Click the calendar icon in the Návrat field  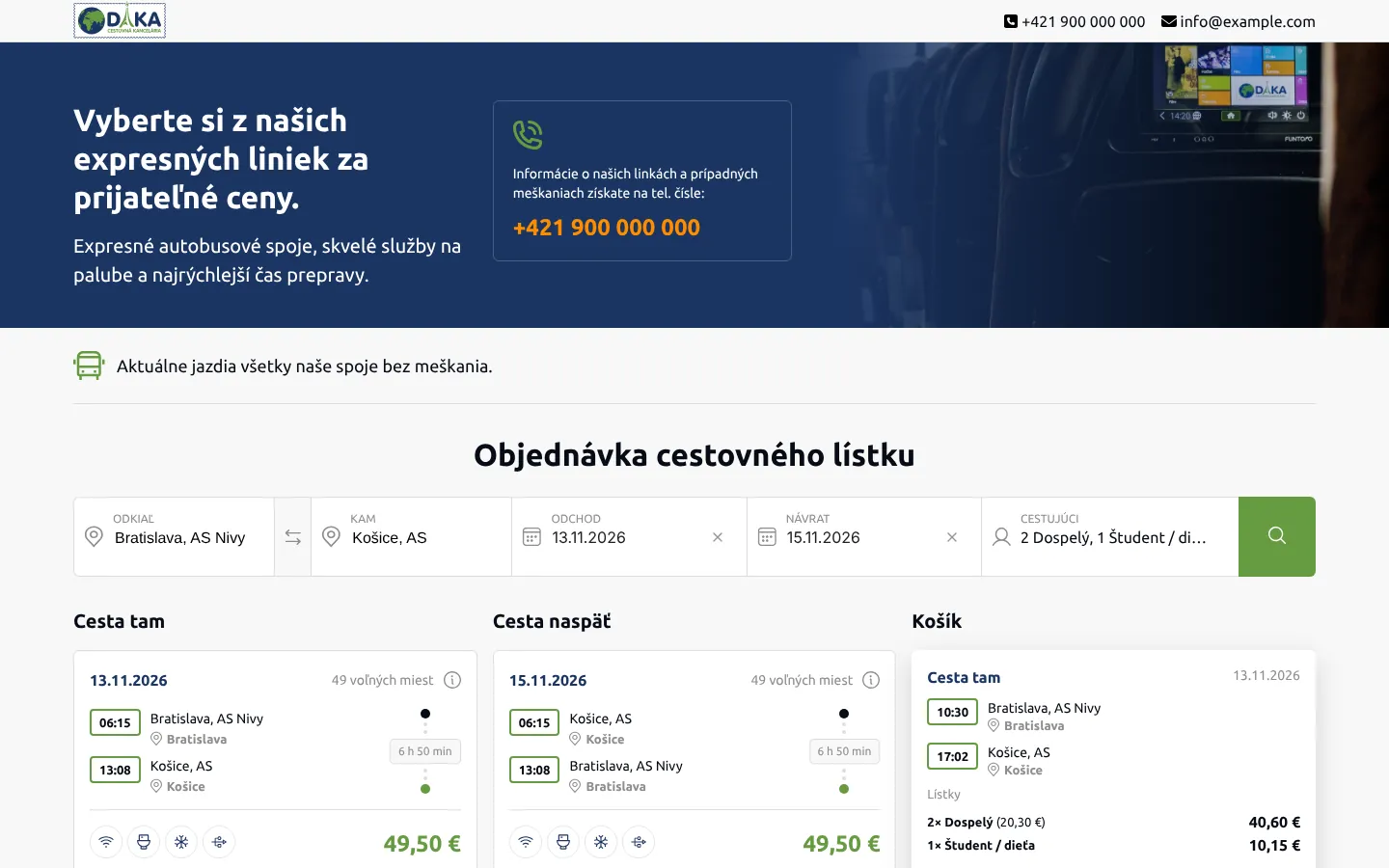pyautogui.click(x=767, y=537)
